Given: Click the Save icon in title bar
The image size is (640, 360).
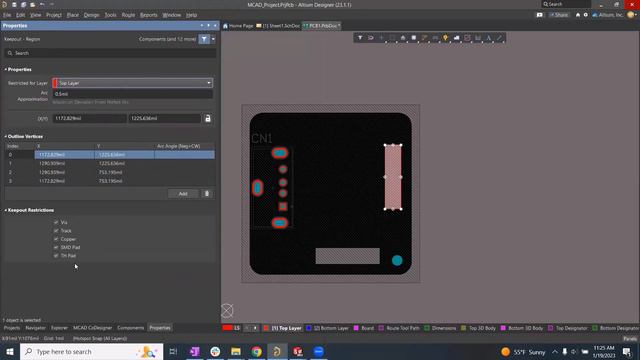Looking at the screenshot, I should (x=14, y=4).
